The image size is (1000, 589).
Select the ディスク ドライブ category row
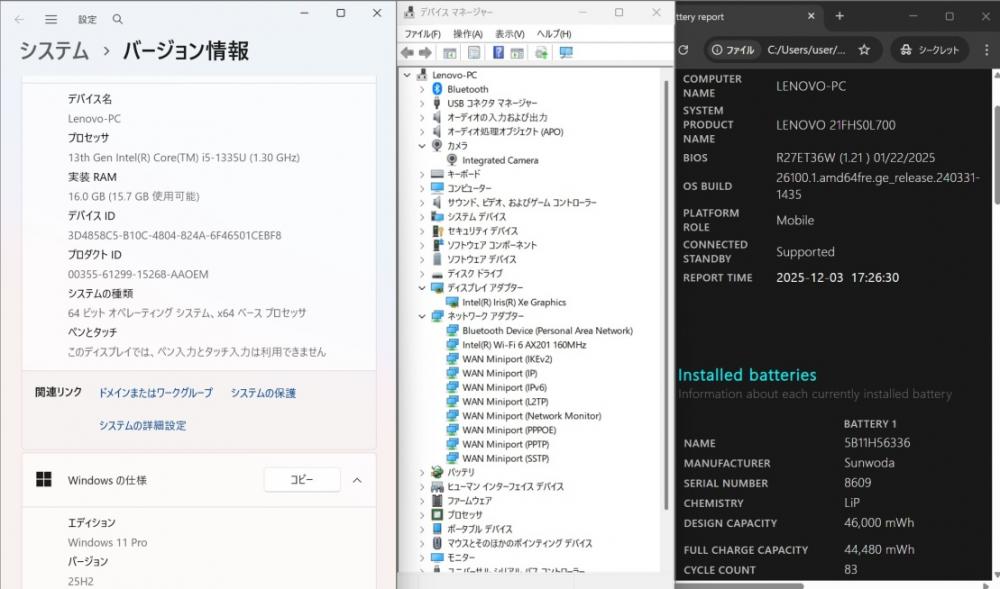pos(474,273)
